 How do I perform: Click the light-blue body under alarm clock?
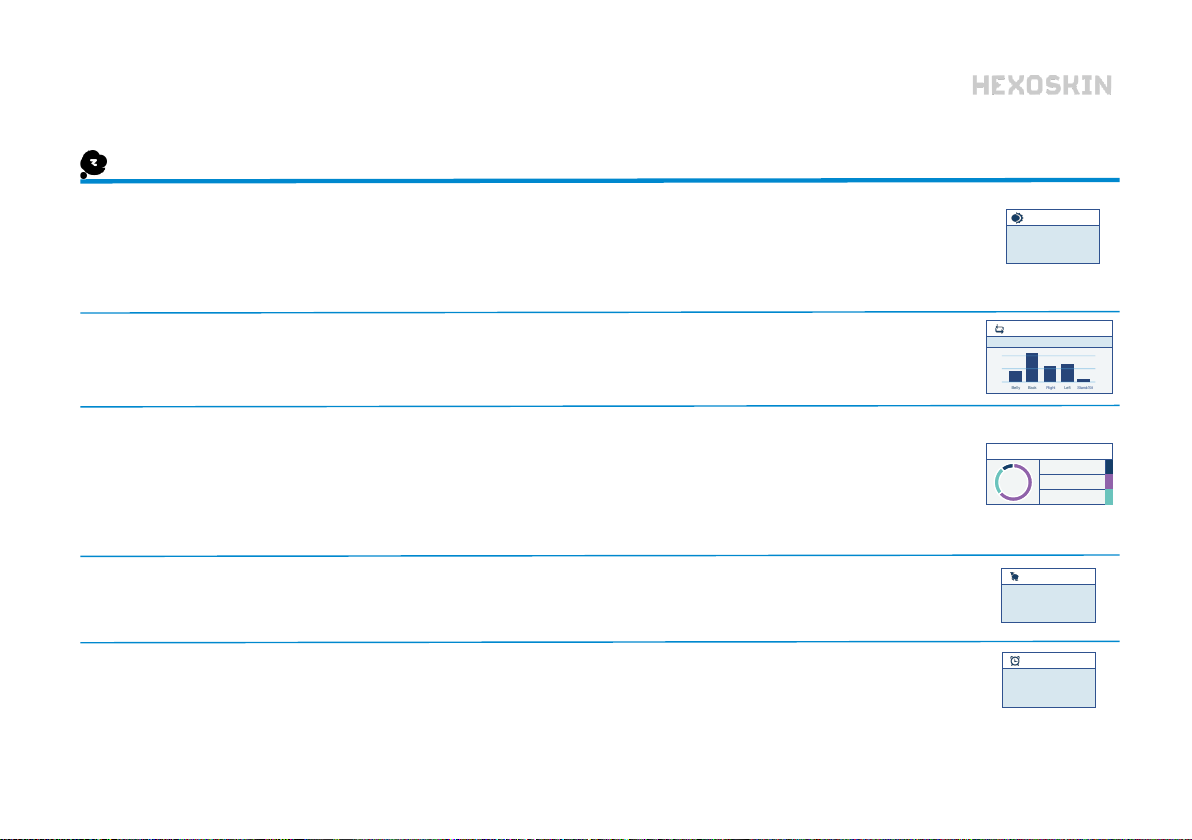[x=1049, y=688]
